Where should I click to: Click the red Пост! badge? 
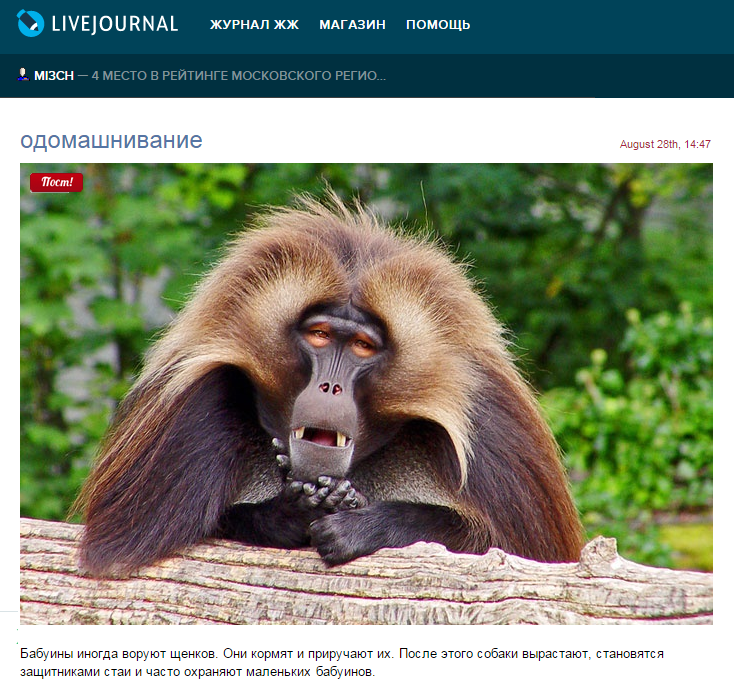click(x=56, y=182)
